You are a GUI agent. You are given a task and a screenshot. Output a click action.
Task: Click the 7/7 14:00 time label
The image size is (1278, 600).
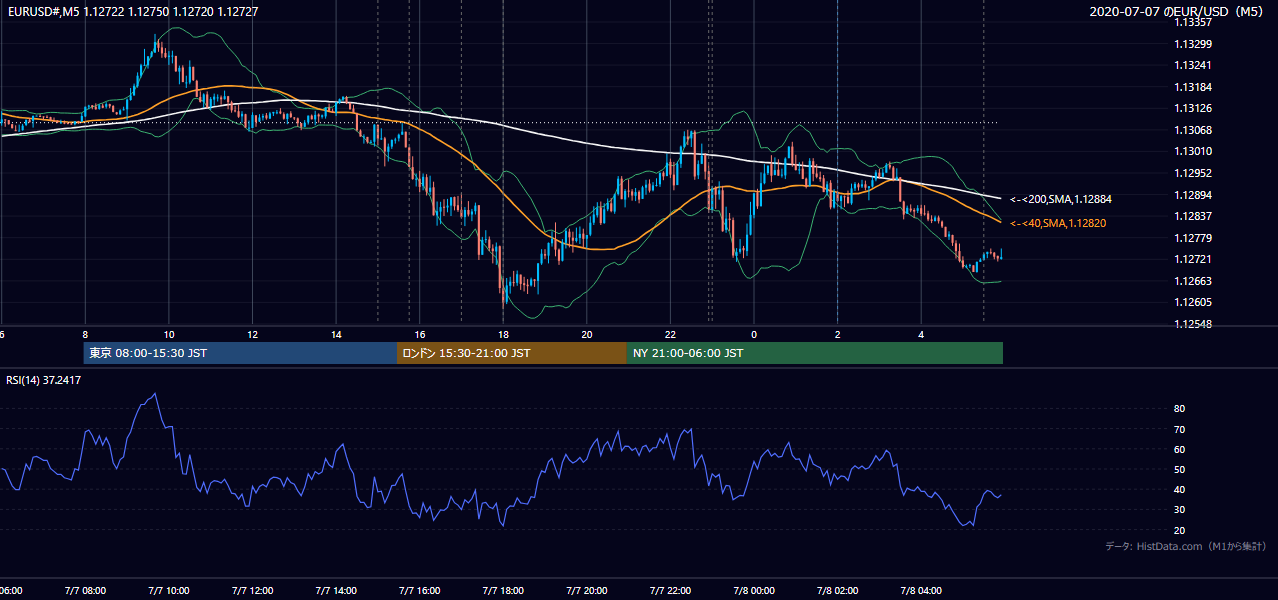click(336, 591)
